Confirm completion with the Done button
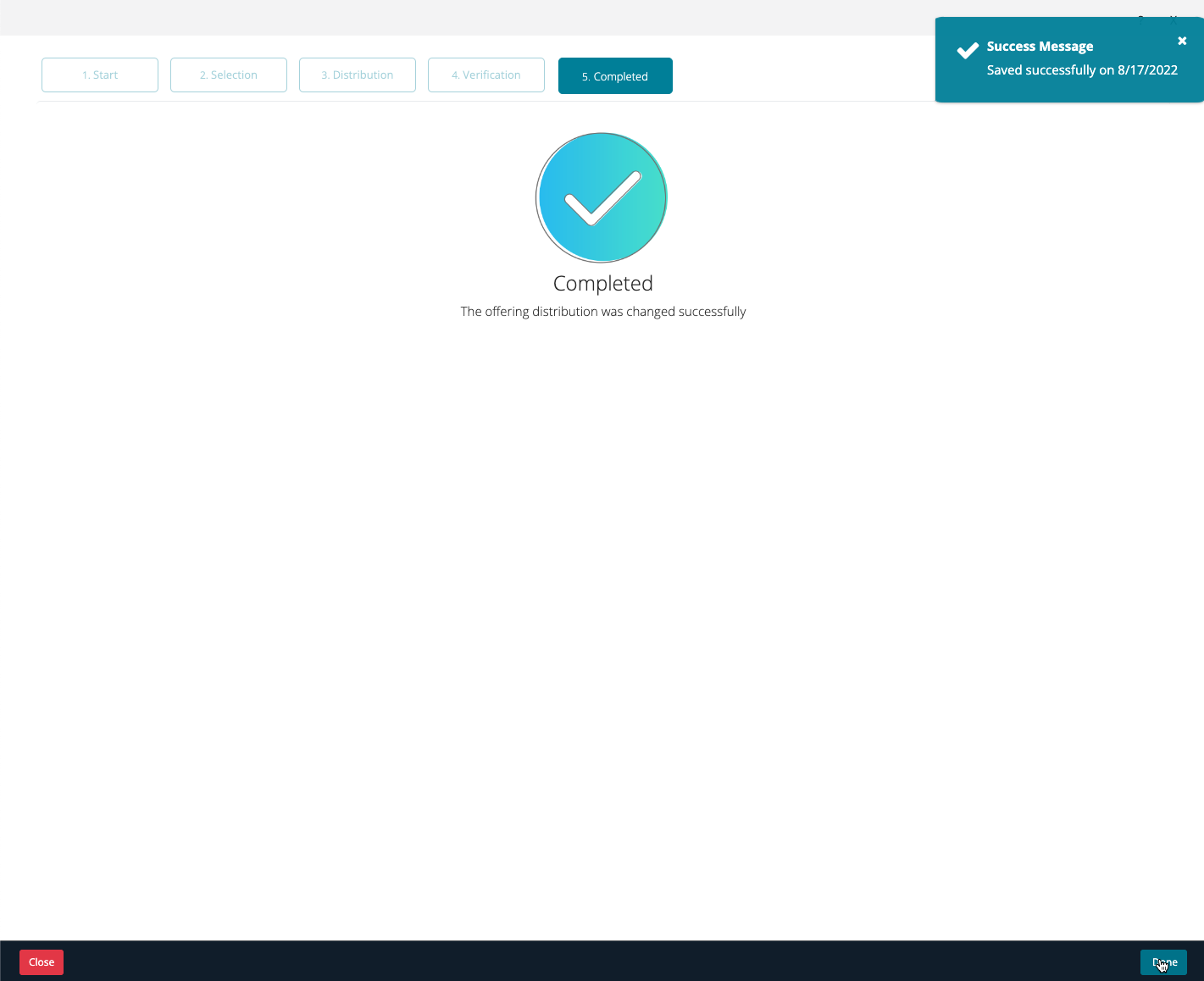This screenshot has width=1204, height=981. click(x=1163, y=962)
